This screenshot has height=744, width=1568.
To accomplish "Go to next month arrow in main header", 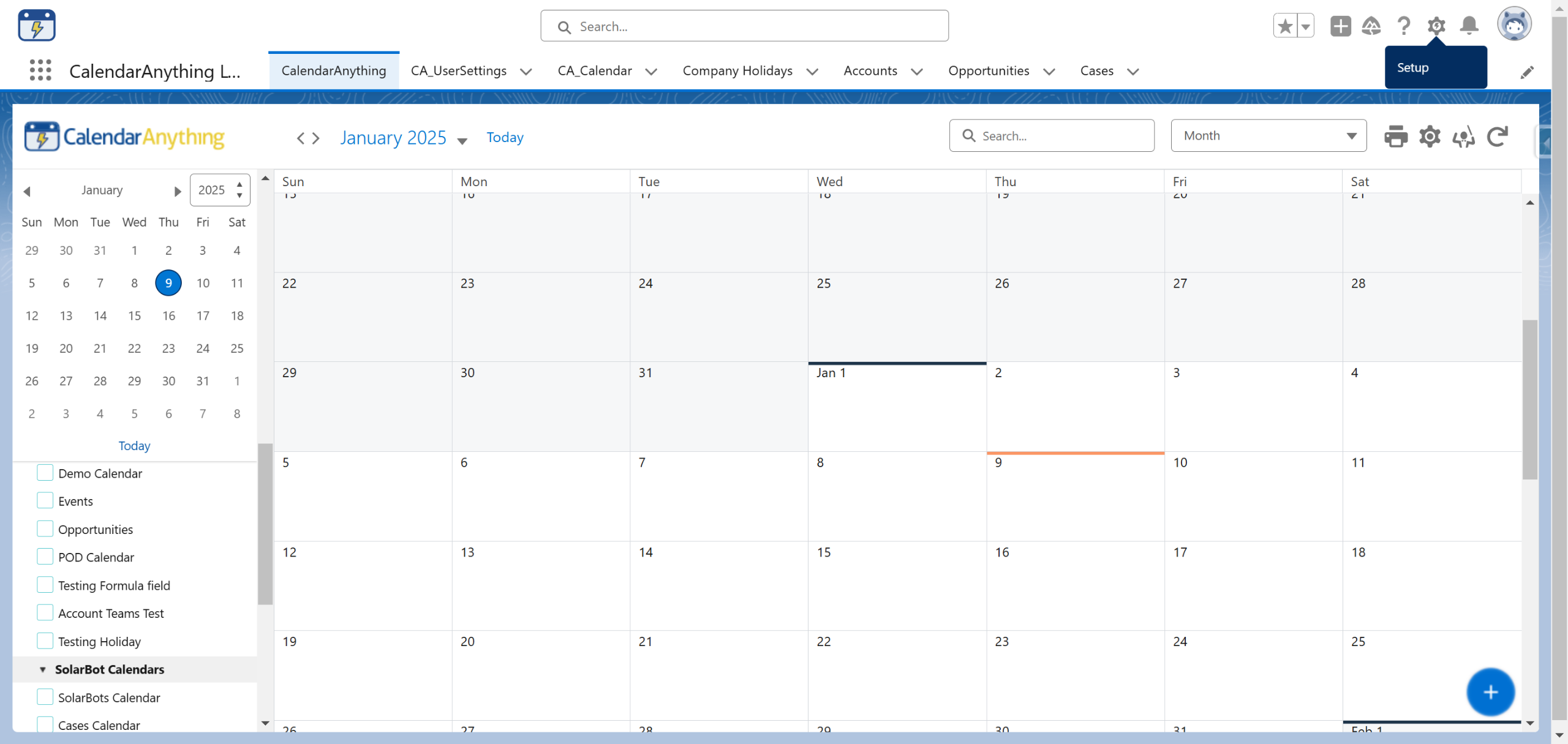I will pos(316,138).
